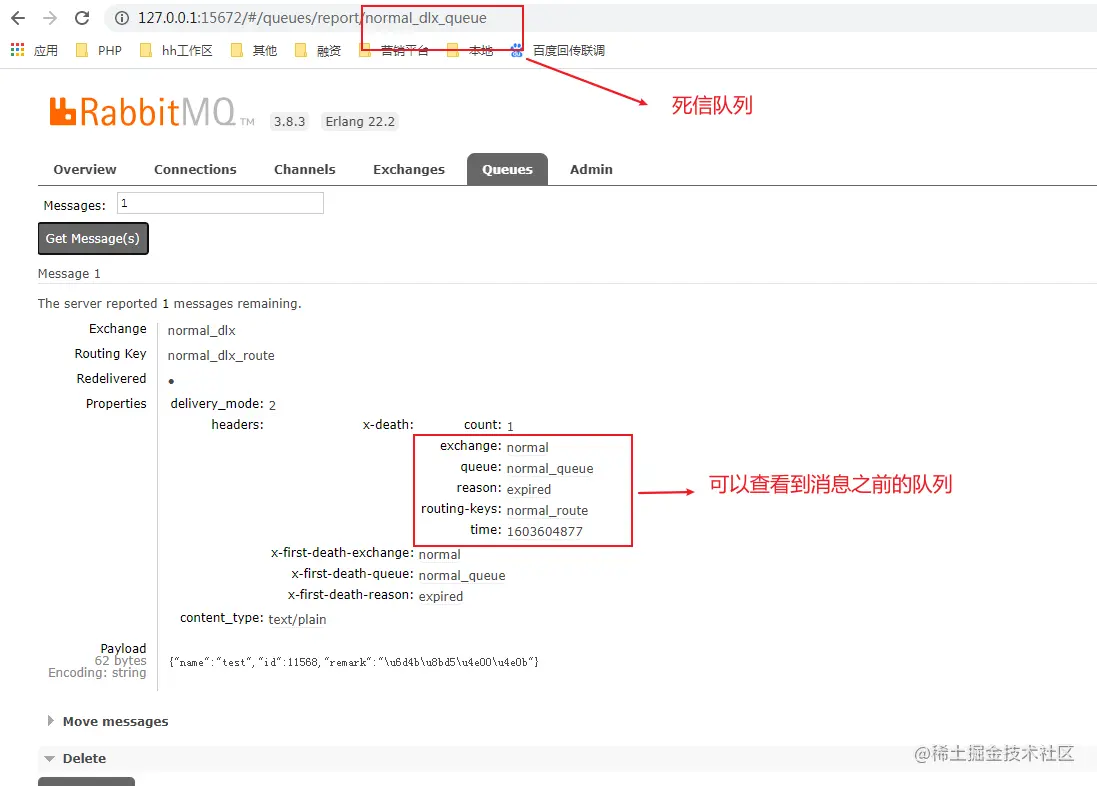The height and width of the screenshot is (786, 1097).
Task: Focus the Messages count input field
Action: 220,203
